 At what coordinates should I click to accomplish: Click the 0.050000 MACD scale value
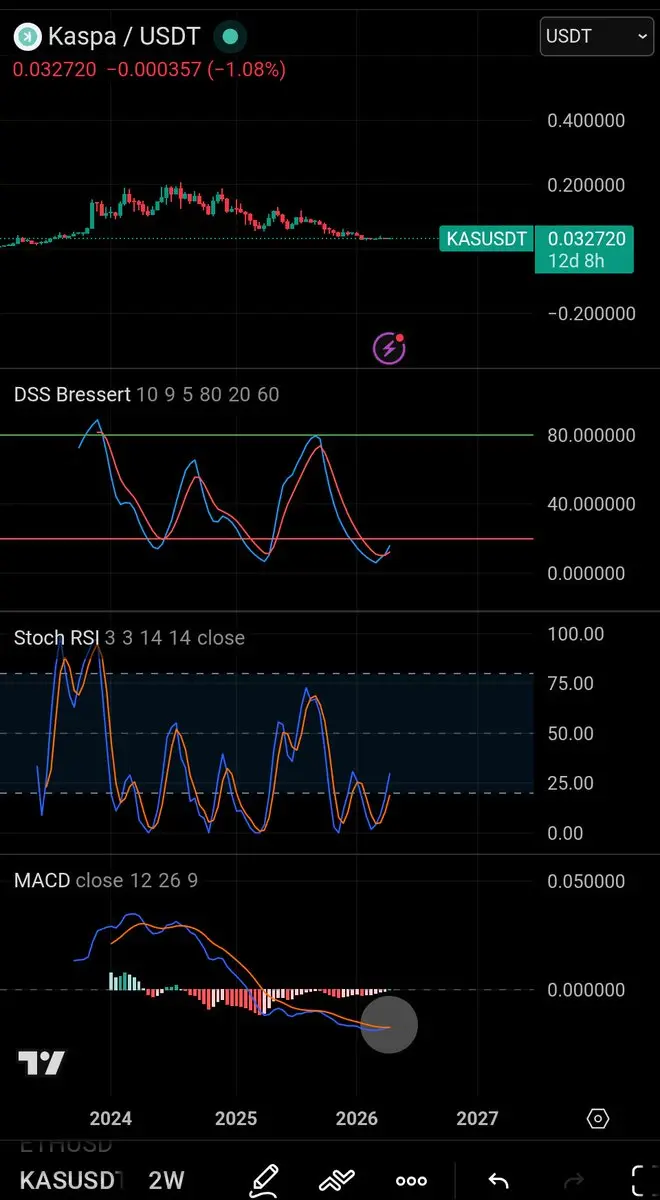click(586, 881)
